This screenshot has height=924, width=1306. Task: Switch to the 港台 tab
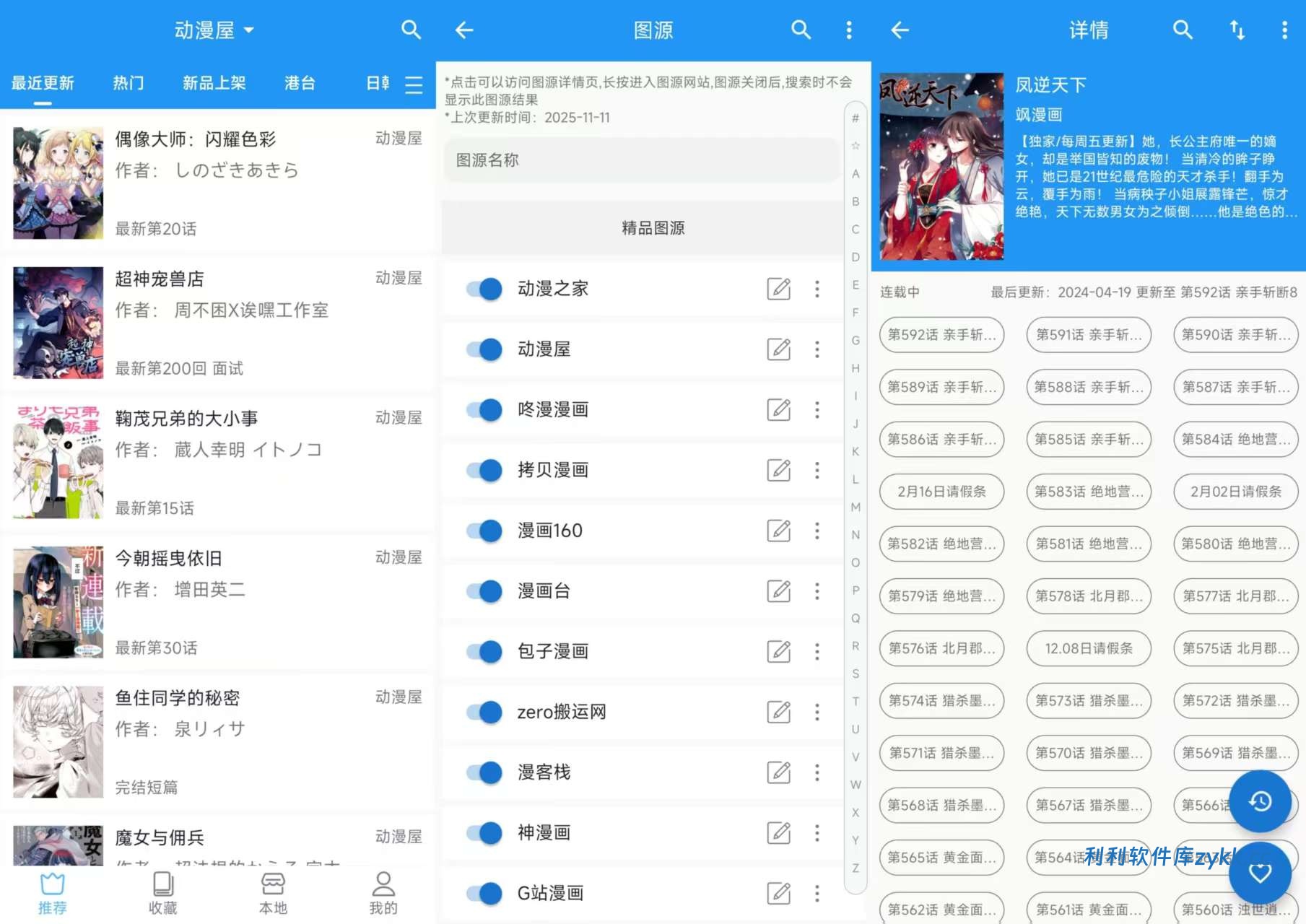click(300, 83)
